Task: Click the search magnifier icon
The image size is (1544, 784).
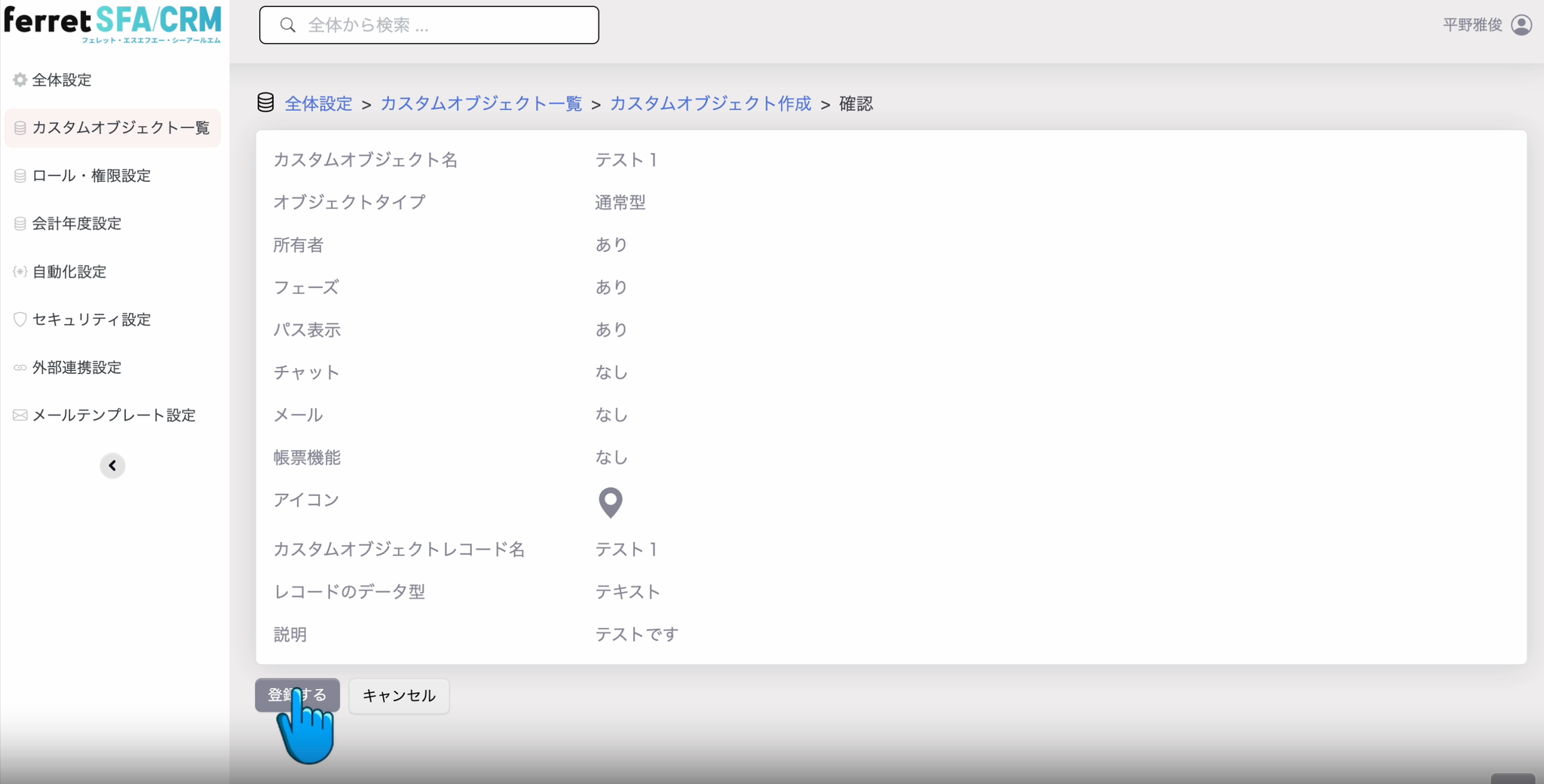Action: point(287,25)
